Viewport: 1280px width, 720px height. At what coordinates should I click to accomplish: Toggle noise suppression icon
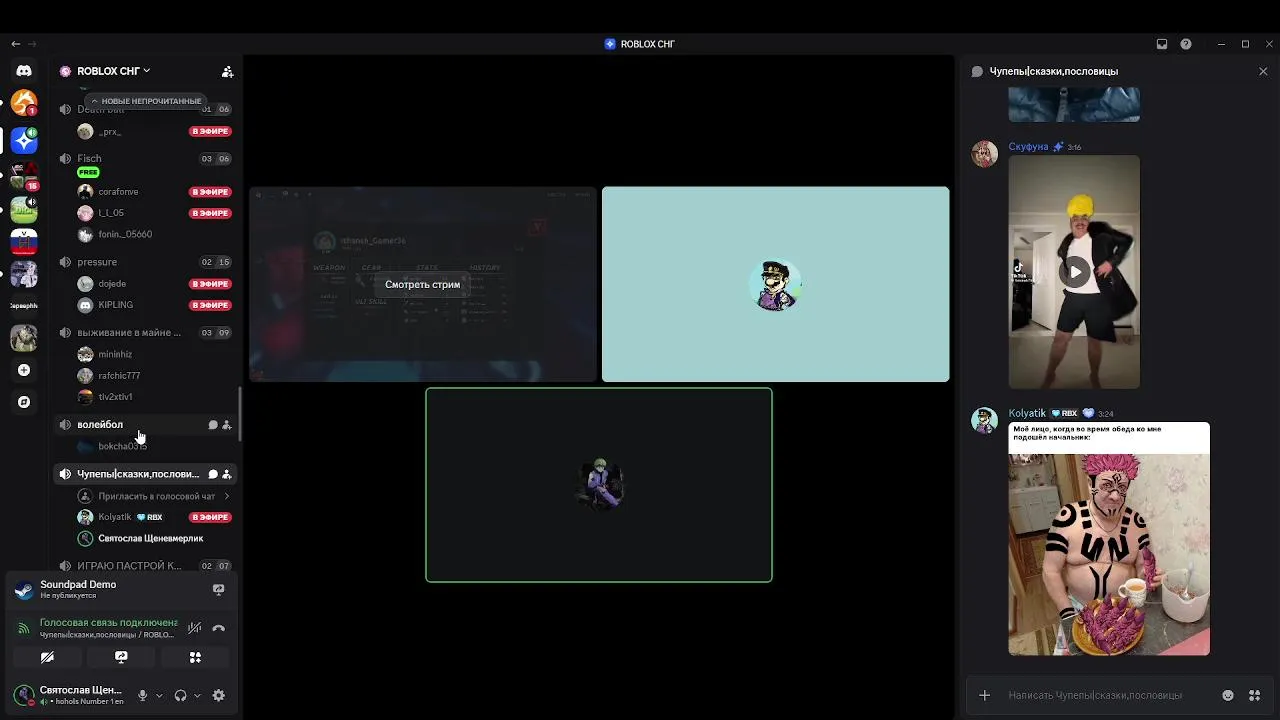194,628
